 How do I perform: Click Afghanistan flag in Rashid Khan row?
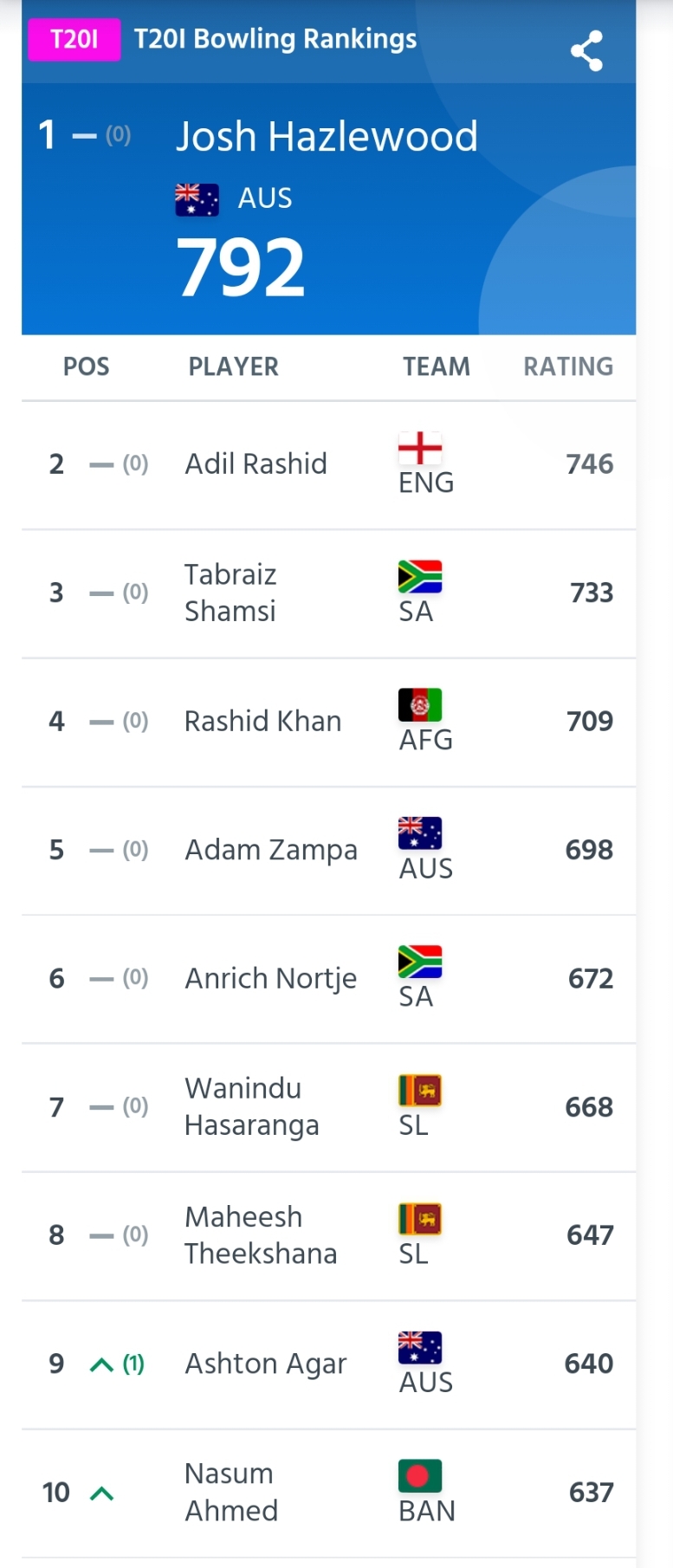420,705
